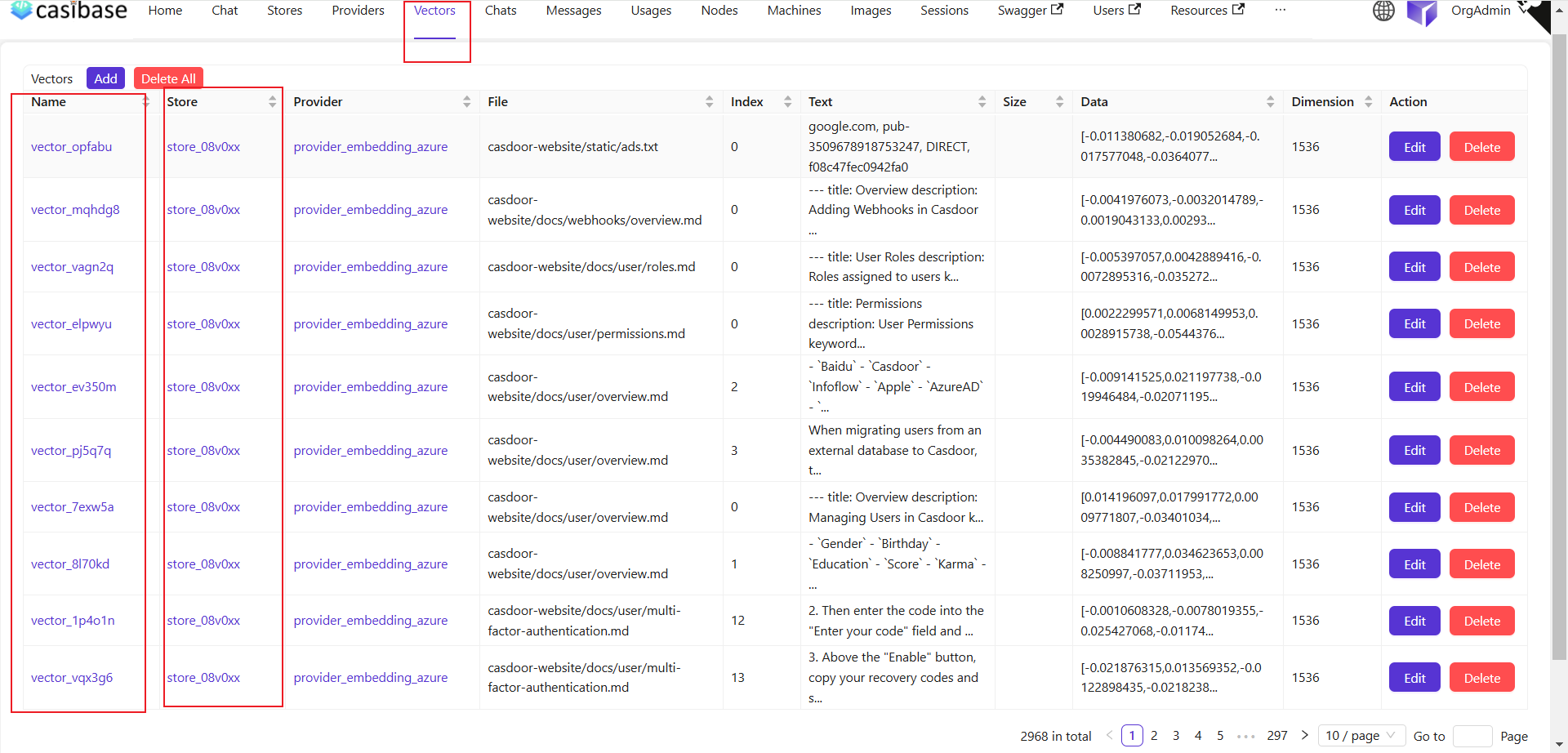
Task: Open the Messages menu item
Action: tap(573, 11)
